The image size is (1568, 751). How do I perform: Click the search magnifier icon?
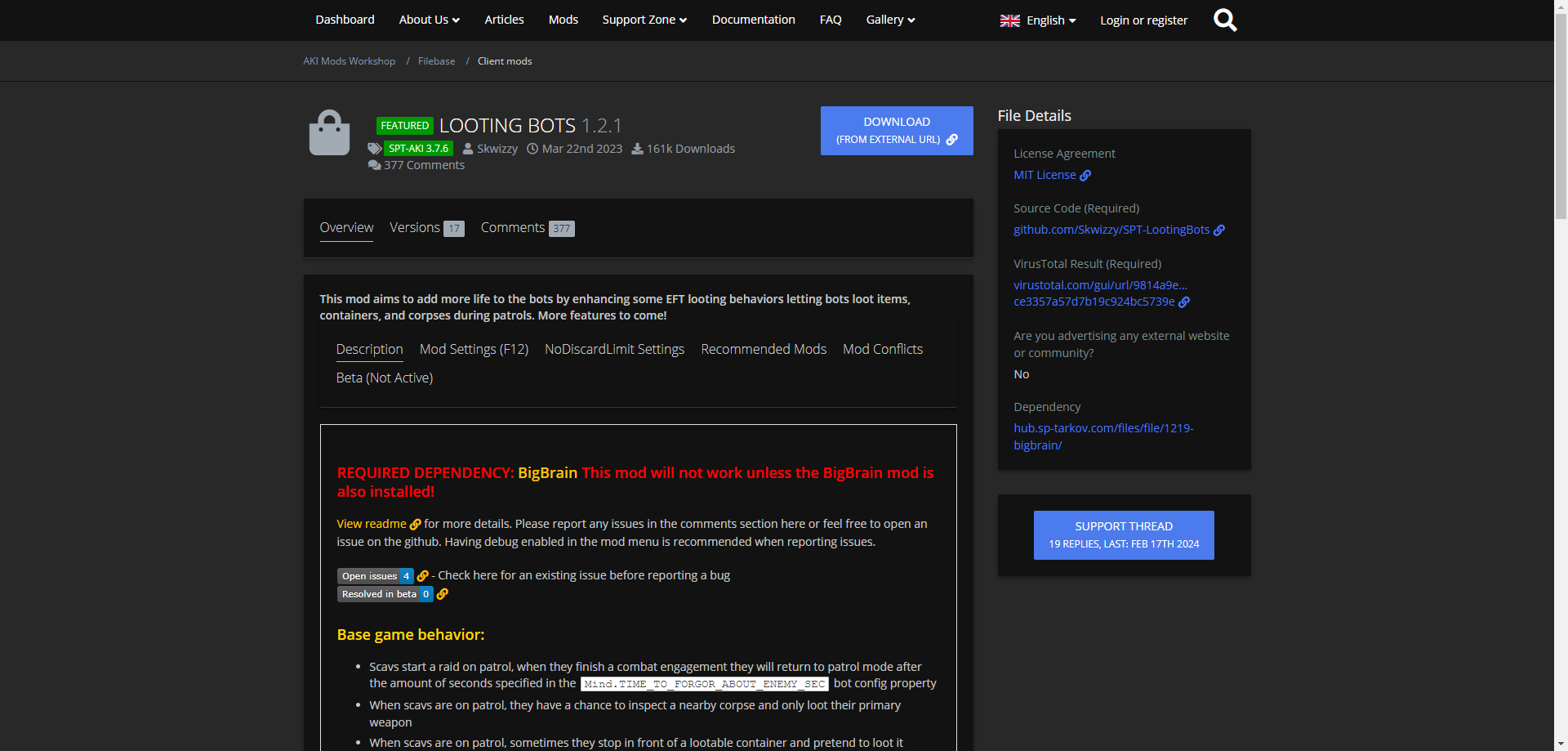1225,20
